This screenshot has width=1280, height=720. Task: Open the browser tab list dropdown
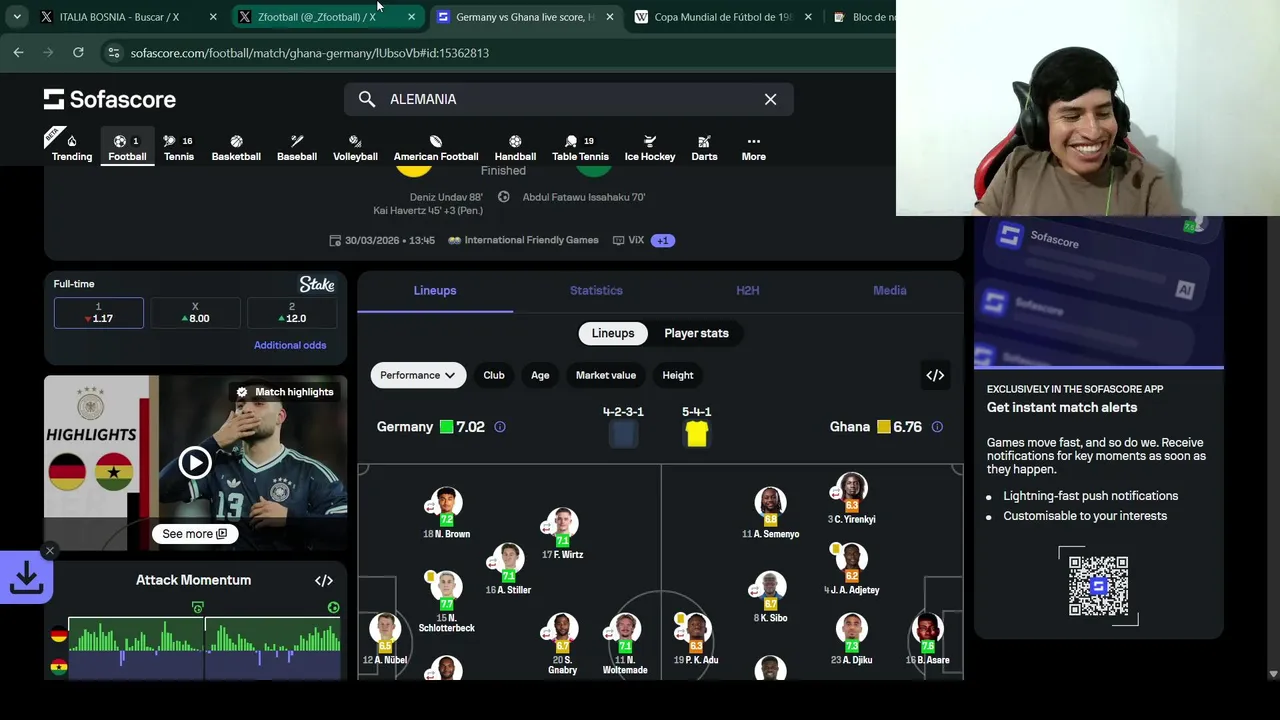tap(17, 17)
